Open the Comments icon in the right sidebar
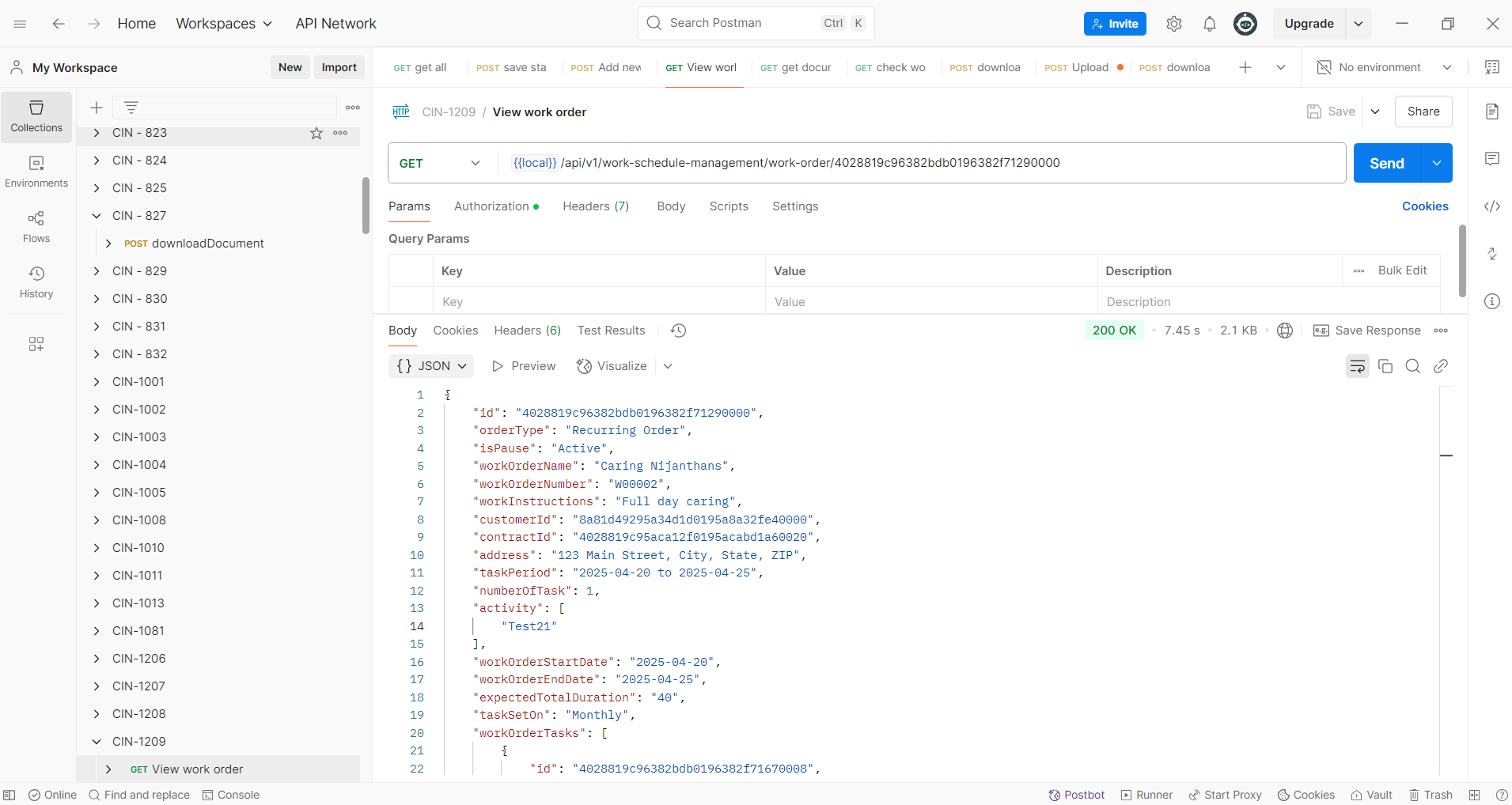1512x805 pixels. coord(1492,159)
